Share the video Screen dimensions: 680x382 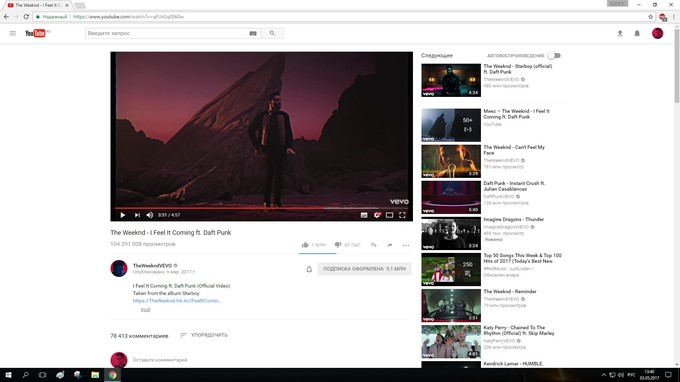(389, 245)
